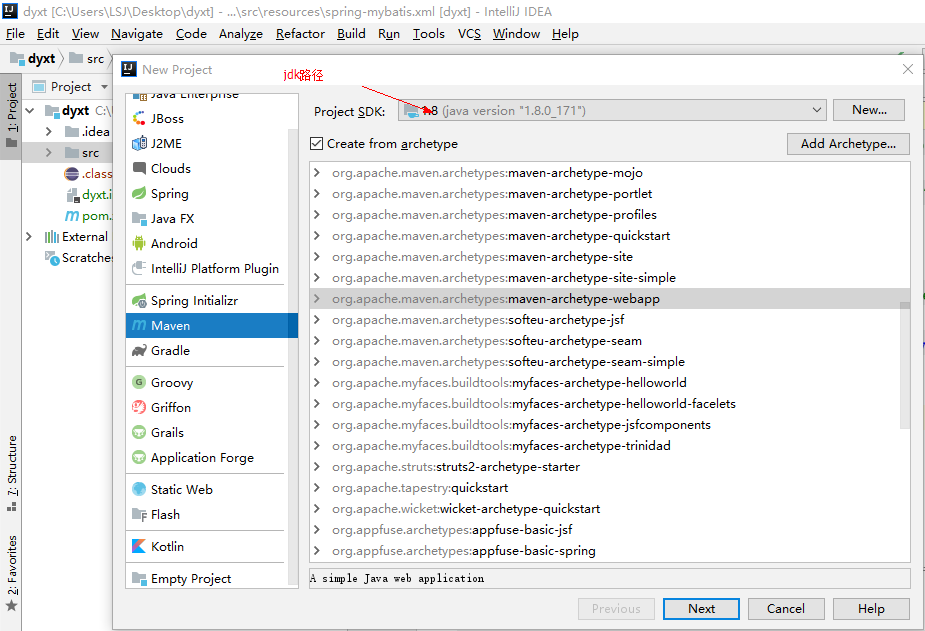Click the Android robot icon
The image size is (925, 631).
click(139, 244)
